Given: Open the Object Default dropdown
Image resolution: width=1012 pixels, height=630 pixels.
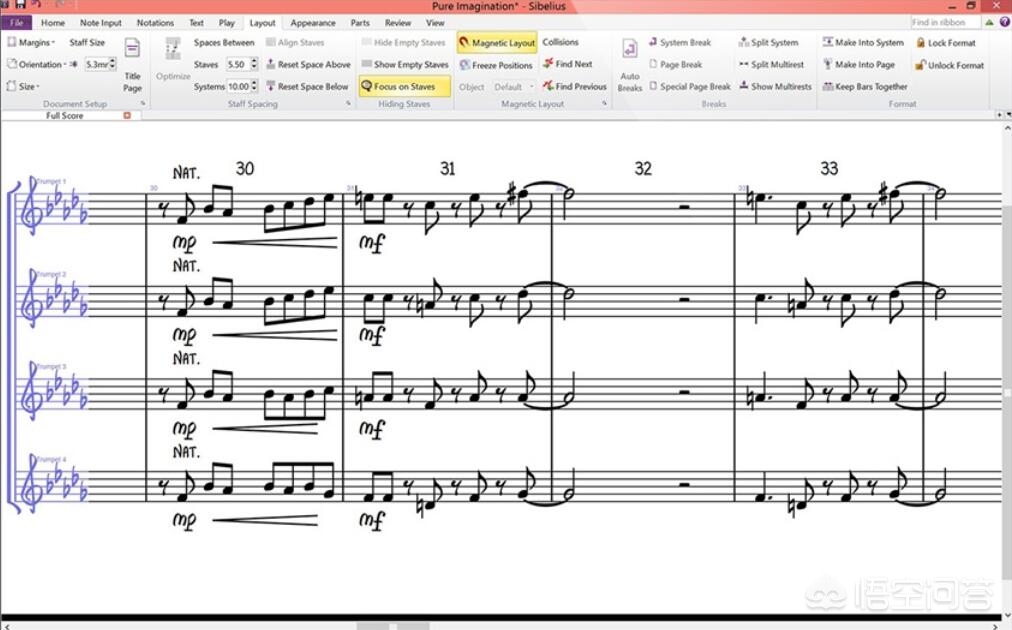Looking at the screenshot, I should (x=513, y=86).
